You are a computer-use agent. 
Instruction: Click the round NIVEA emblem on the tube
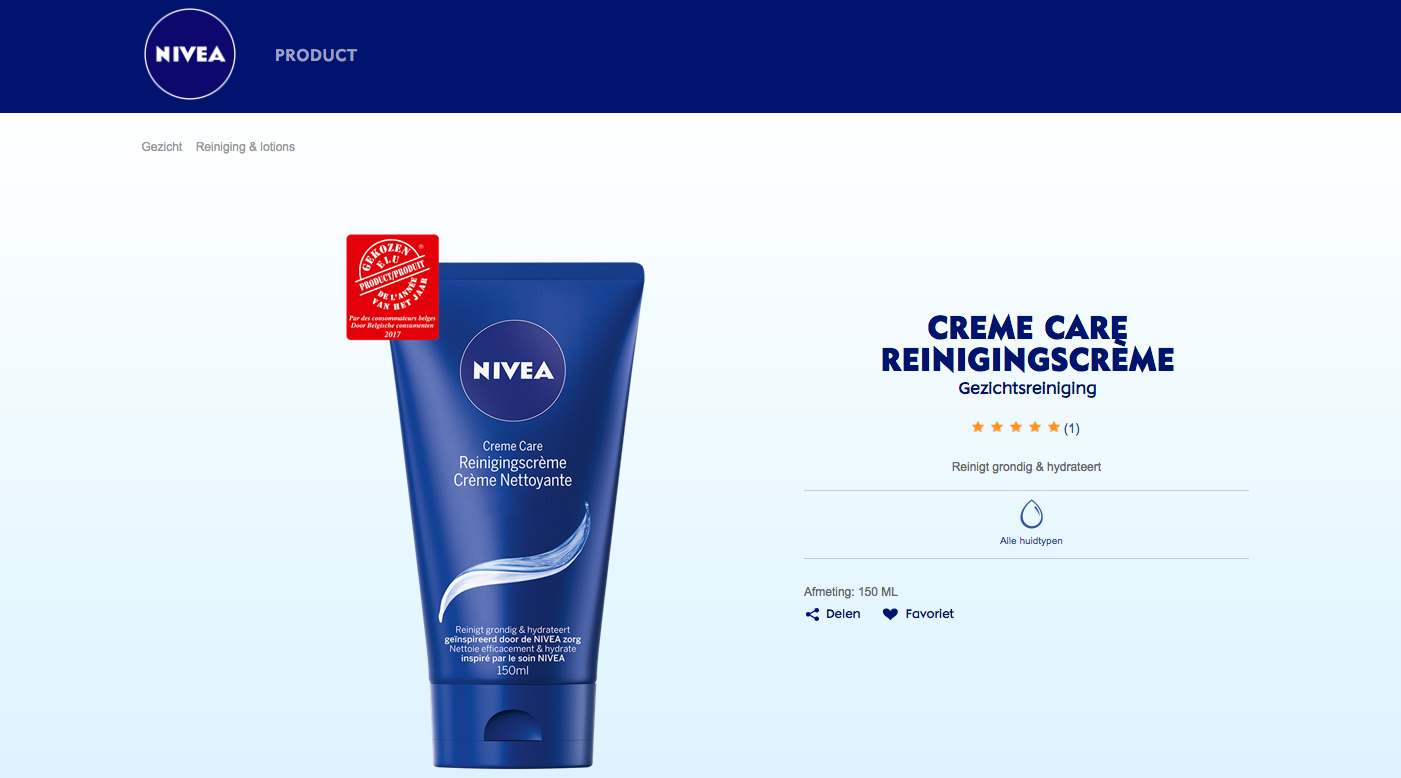click(x=513, y=371)
